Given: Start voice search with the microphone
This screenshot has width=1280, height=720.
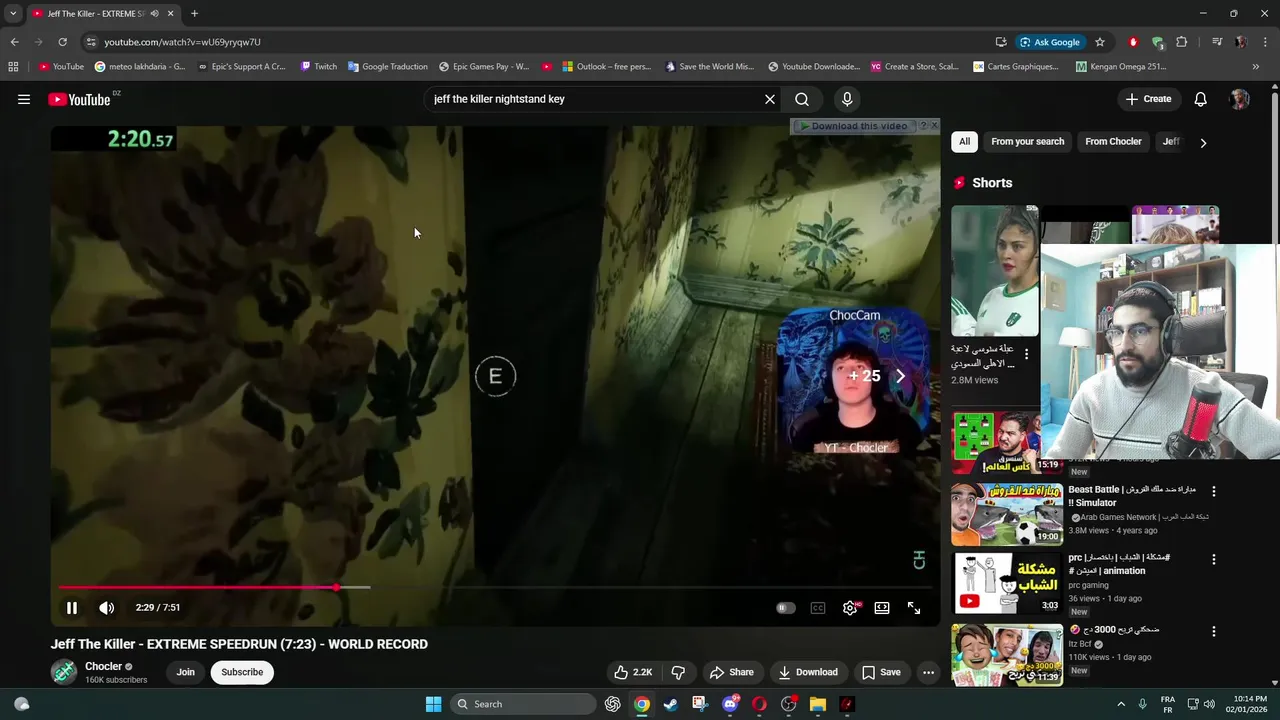Looking at the screenshot, I should coord(847,99).
